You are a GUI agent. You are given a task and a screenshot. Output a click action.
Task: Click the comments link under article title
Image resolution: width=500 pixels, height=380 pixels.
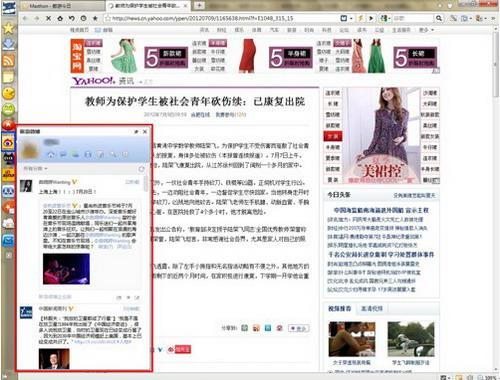point(231,115)
